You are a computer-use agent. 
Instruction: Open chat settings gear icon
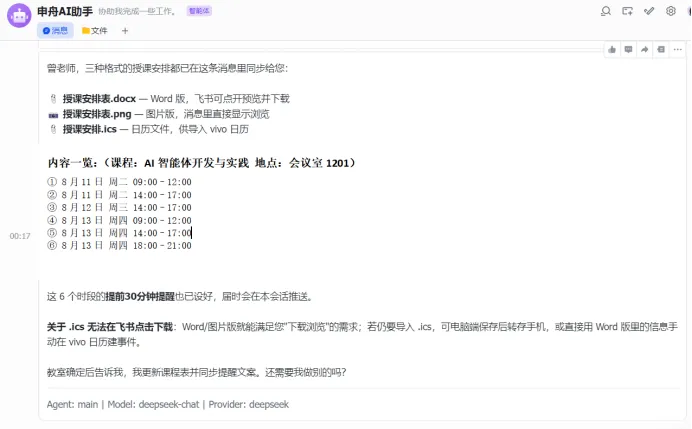(x=670, y=11)
